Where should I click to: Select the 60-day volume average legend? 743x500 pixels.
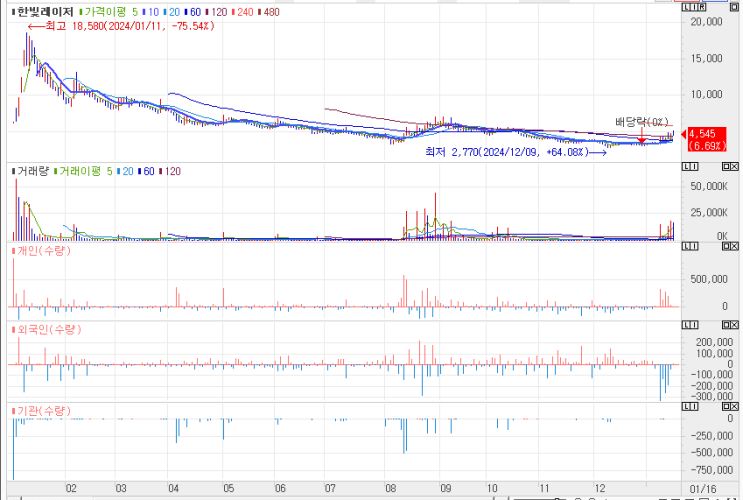pyautogui.click(x=146, y=171)
